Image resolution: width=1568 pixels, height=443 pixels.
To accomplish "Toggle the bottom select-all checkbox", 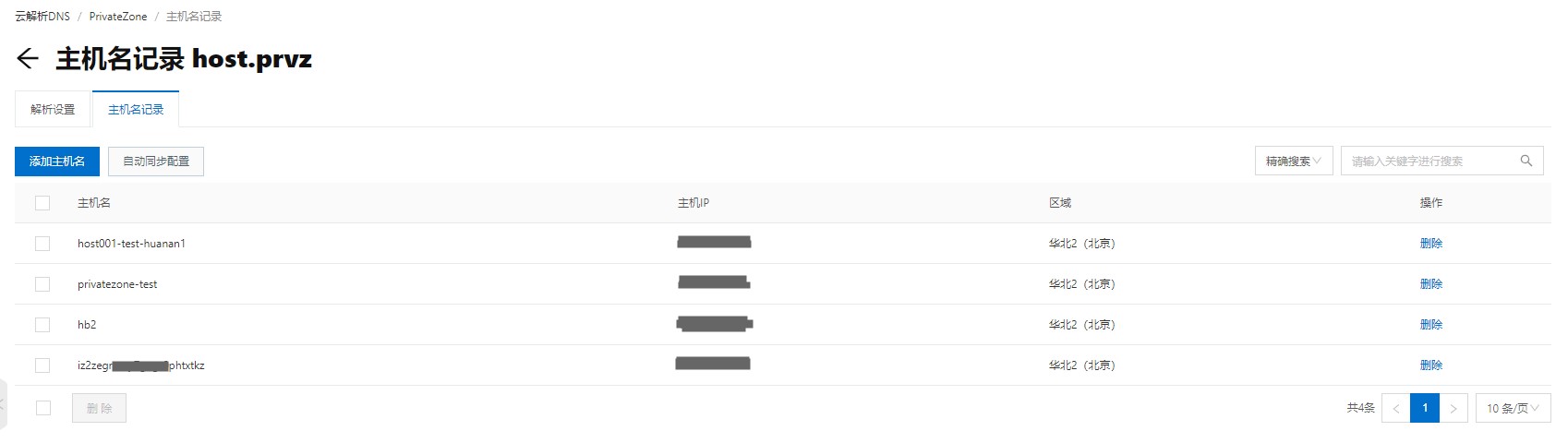I will (x=43, y=408).
